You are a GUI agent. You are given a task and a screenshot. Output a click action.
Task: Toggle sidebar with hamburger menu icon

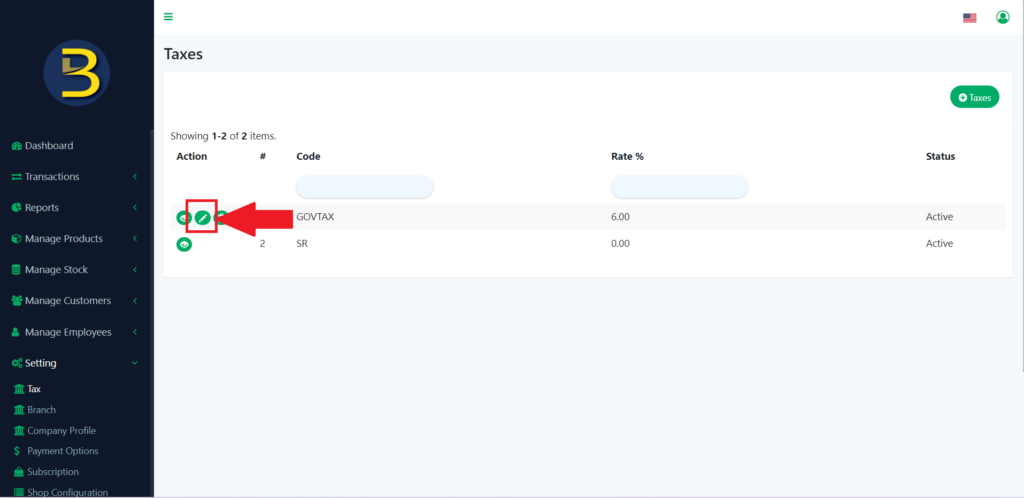coord(168,17)
